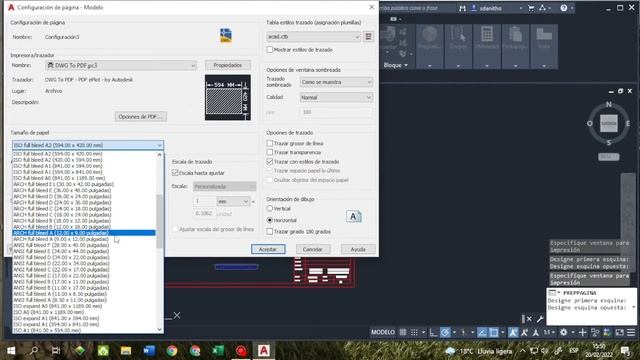Toggle snap mode icon in status bar
Viewport: 640px width, 360px height.
click(x=414, y=332)
